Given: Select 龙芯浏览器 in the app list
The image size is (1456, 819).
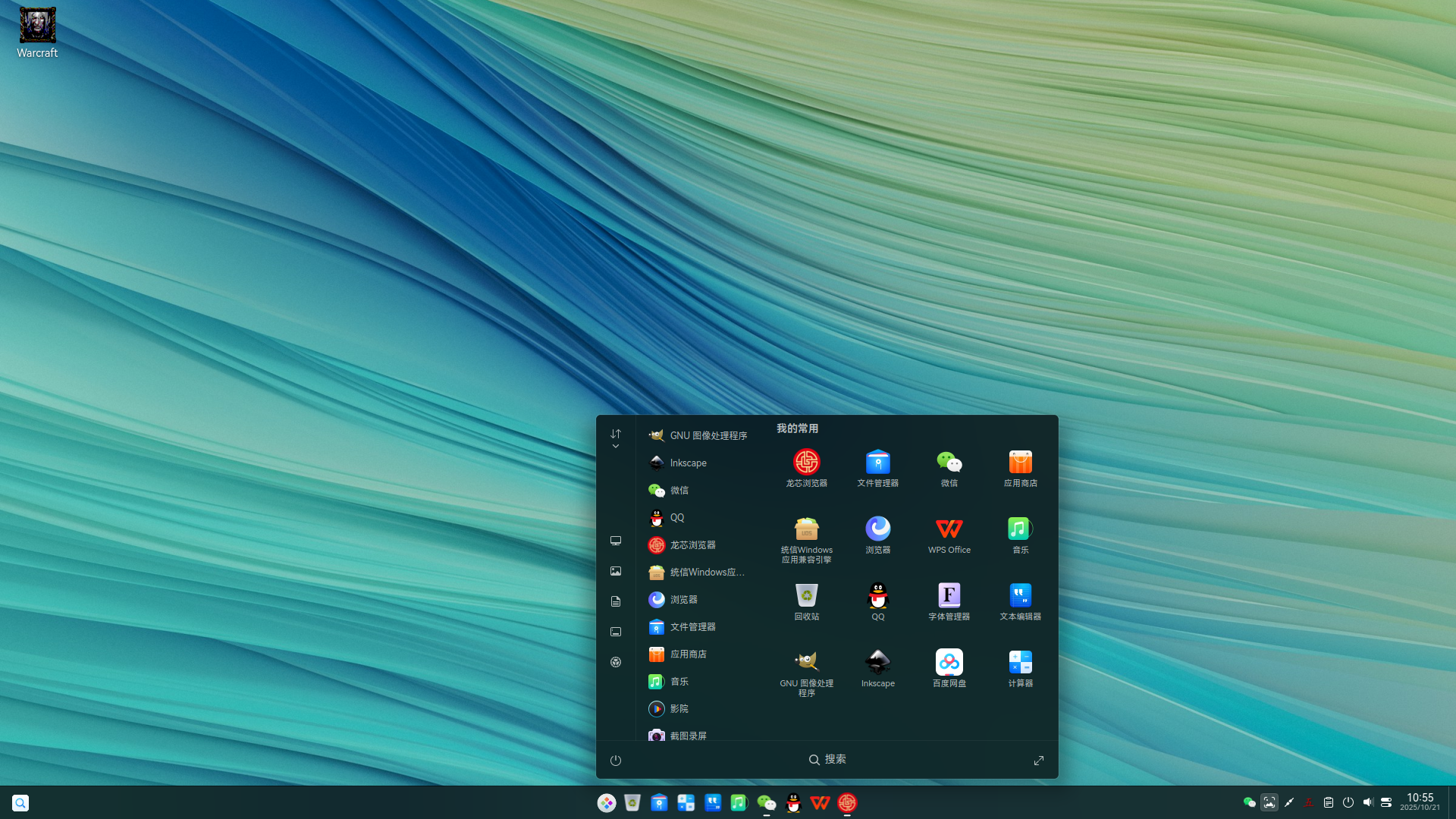Looking at the screenshot, I should [x=698, y=544].
